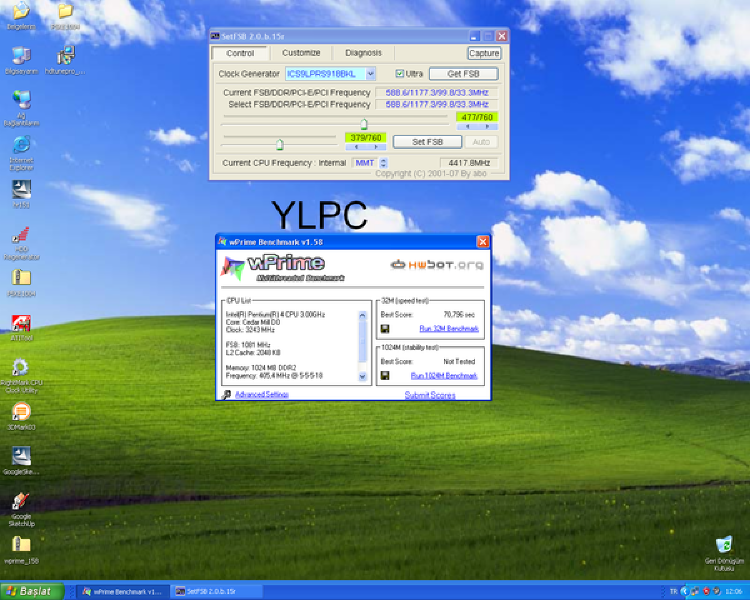This screenshot has height=600, width=750.
Task: Select the Google SketchUp shortcut
Action: (x=22, y=510)
